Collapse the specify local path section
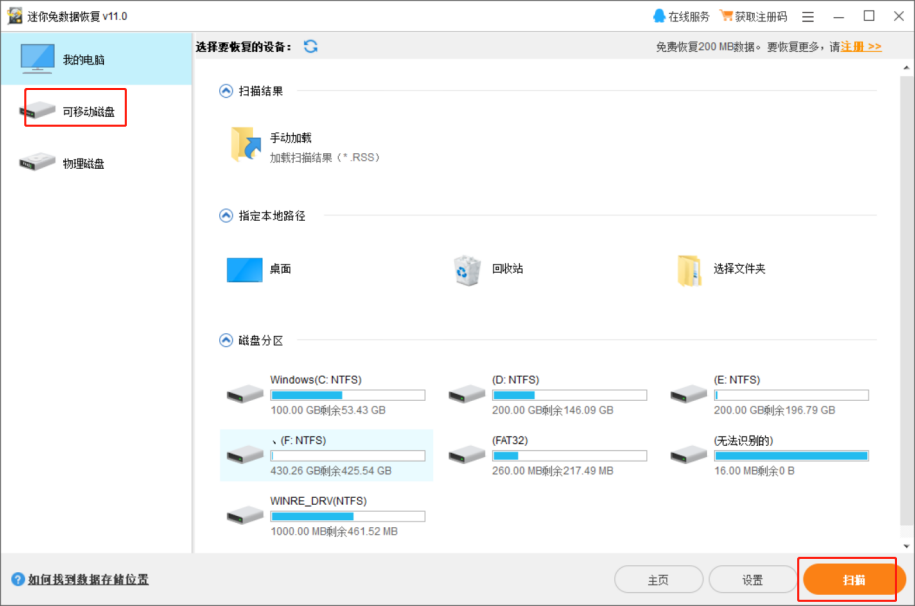 click(226, 215)
